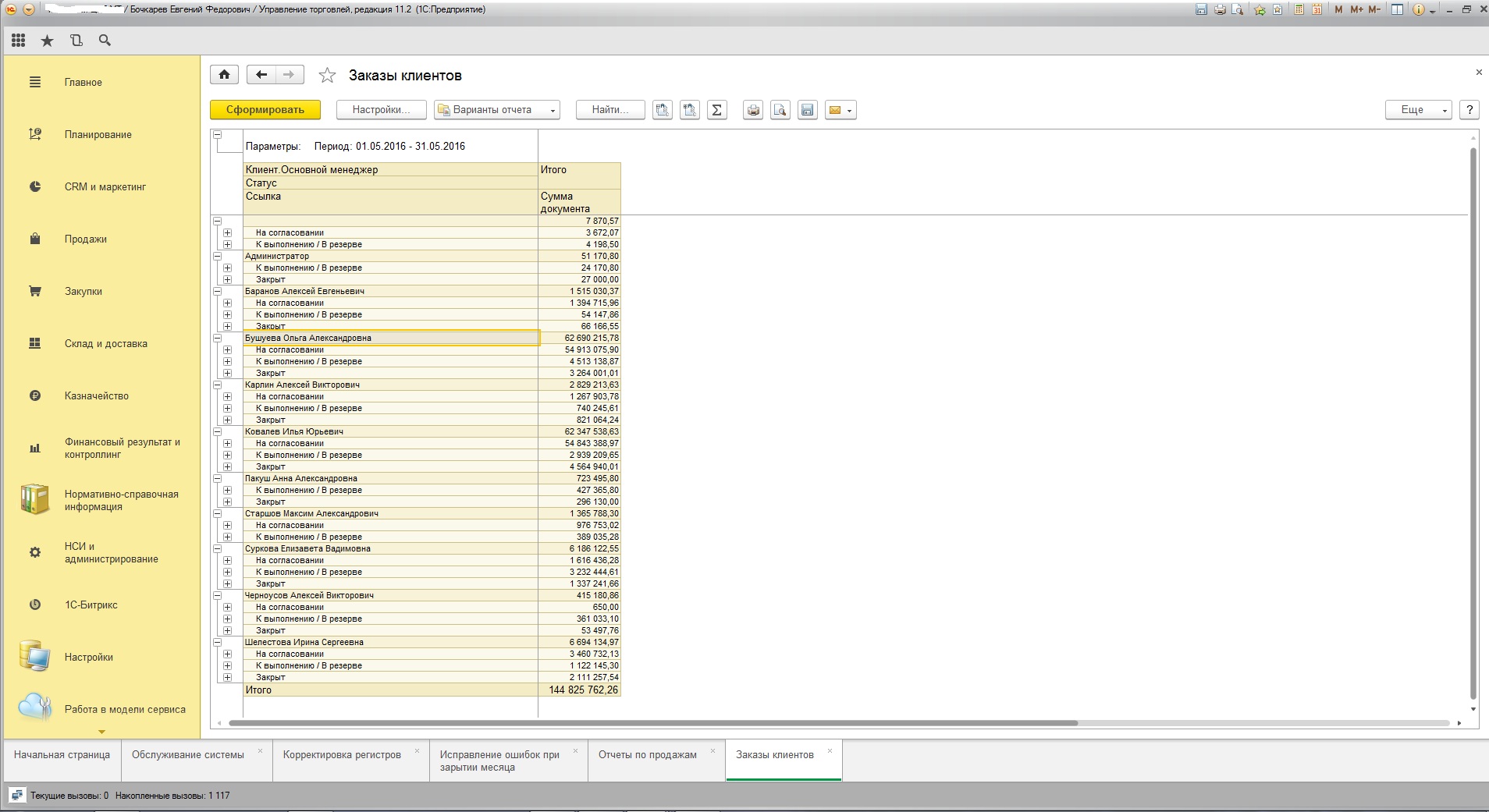Screen dimensions: 1489x812
Task: Open print preview in report toolbar
Action: [x=780, y=110]
